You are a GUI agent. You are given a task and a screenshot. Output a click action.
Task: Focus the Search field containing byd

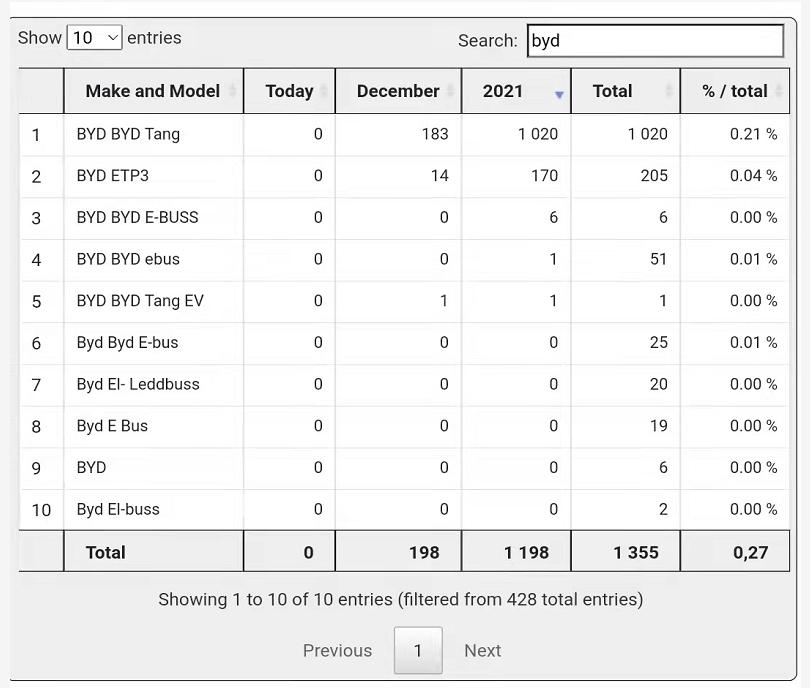pos(655,41)
